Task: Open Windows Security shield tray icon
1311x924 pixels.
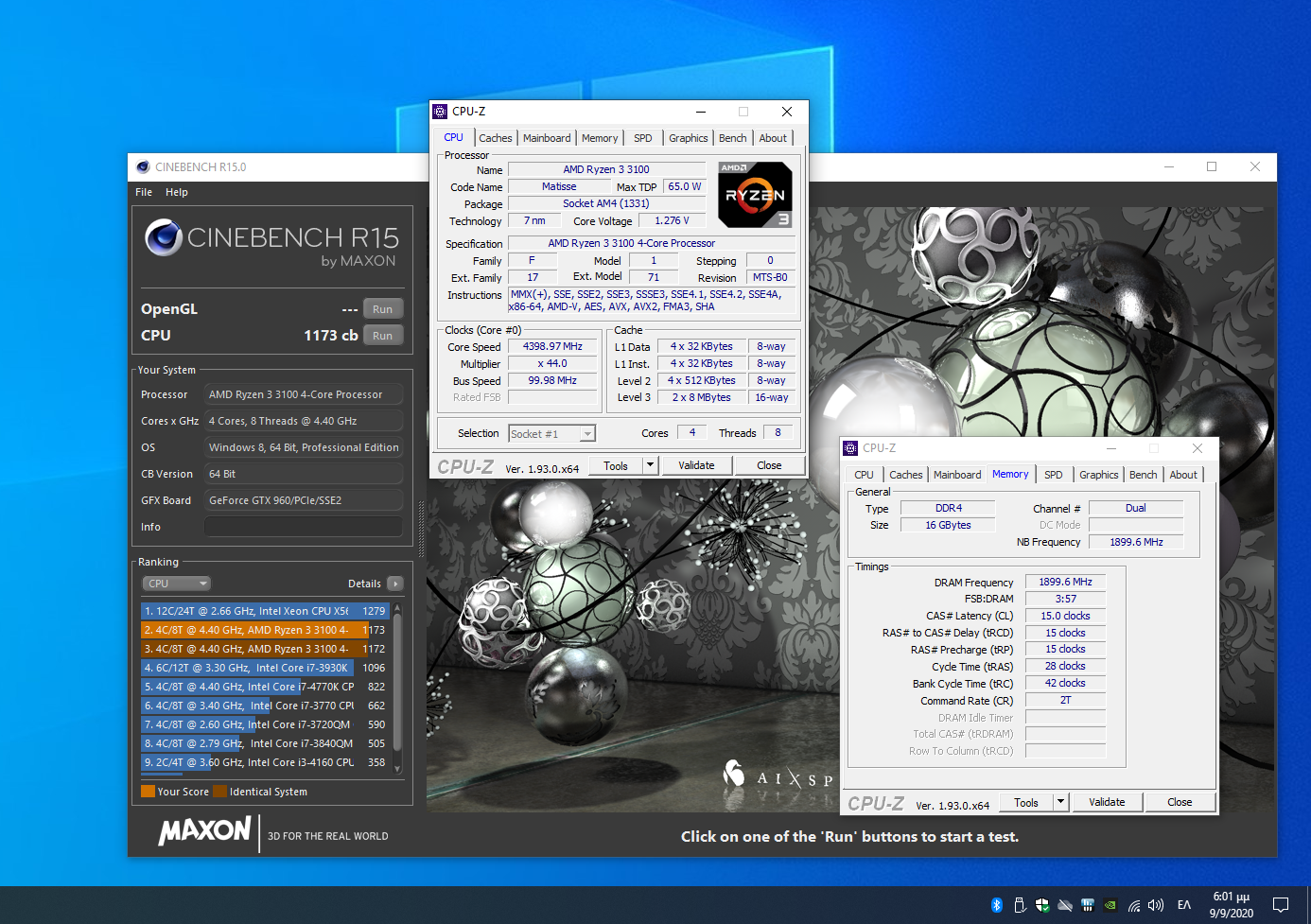Action: click(x=1042, y=905)
